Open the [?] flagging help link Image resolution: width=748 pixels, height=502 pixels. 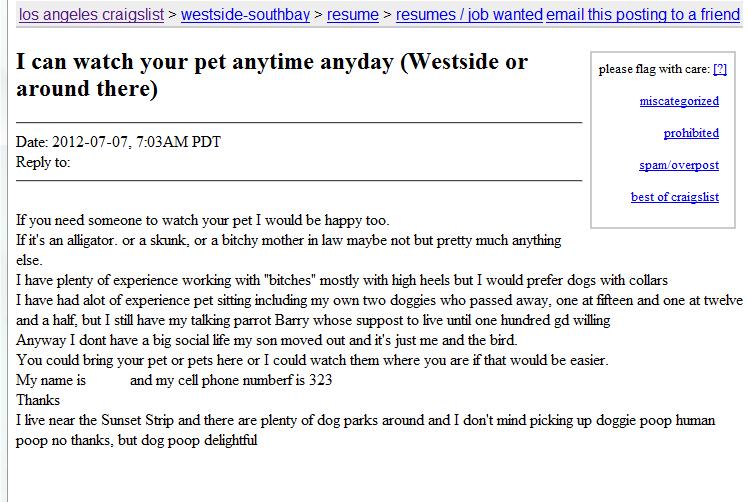pyautogui.click(x=719, y=69)
